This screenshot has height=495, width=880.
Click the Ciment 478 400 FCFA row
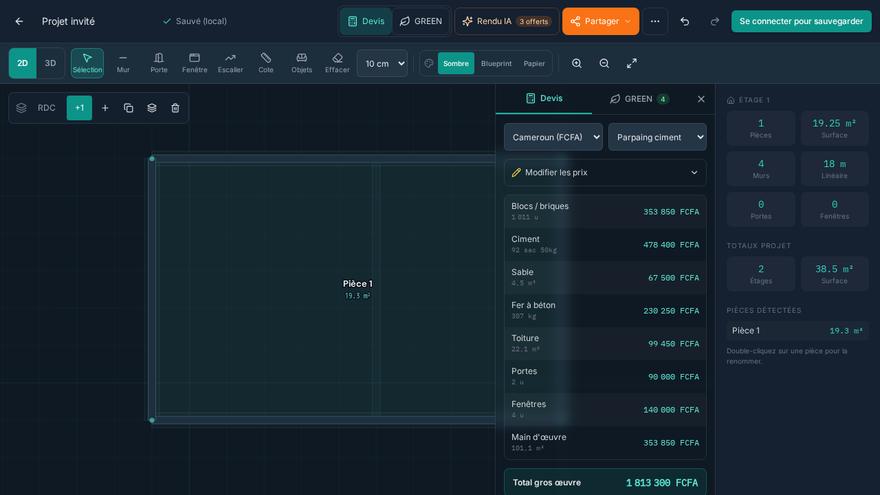(605, 244)
